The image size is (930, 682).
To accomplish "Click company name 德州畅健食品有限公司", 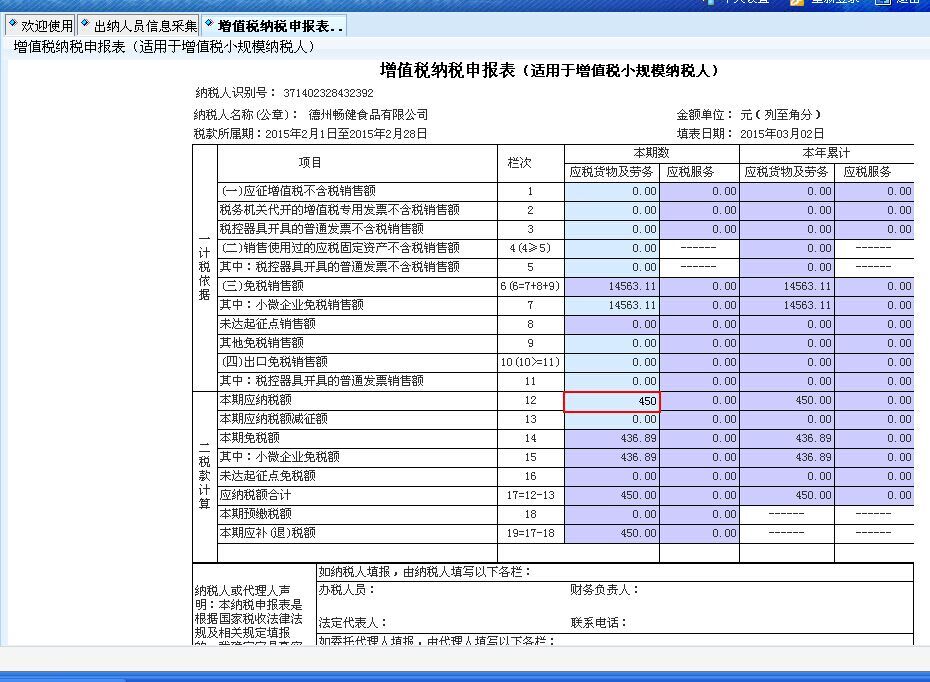I will pyautogui.click(x=368, y=114).
